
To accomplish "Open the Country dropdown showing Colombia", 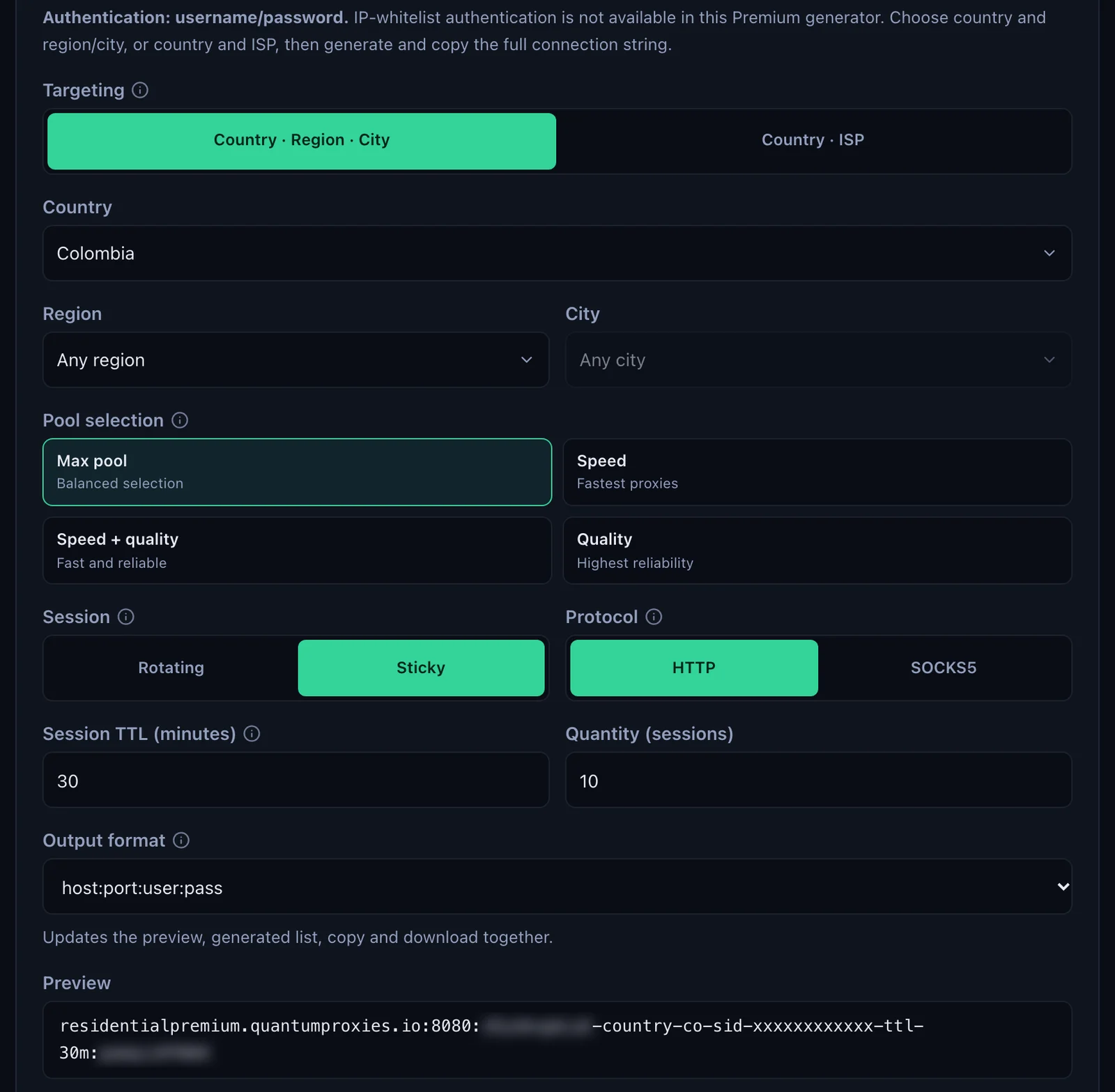I will [x=557, y=253].
